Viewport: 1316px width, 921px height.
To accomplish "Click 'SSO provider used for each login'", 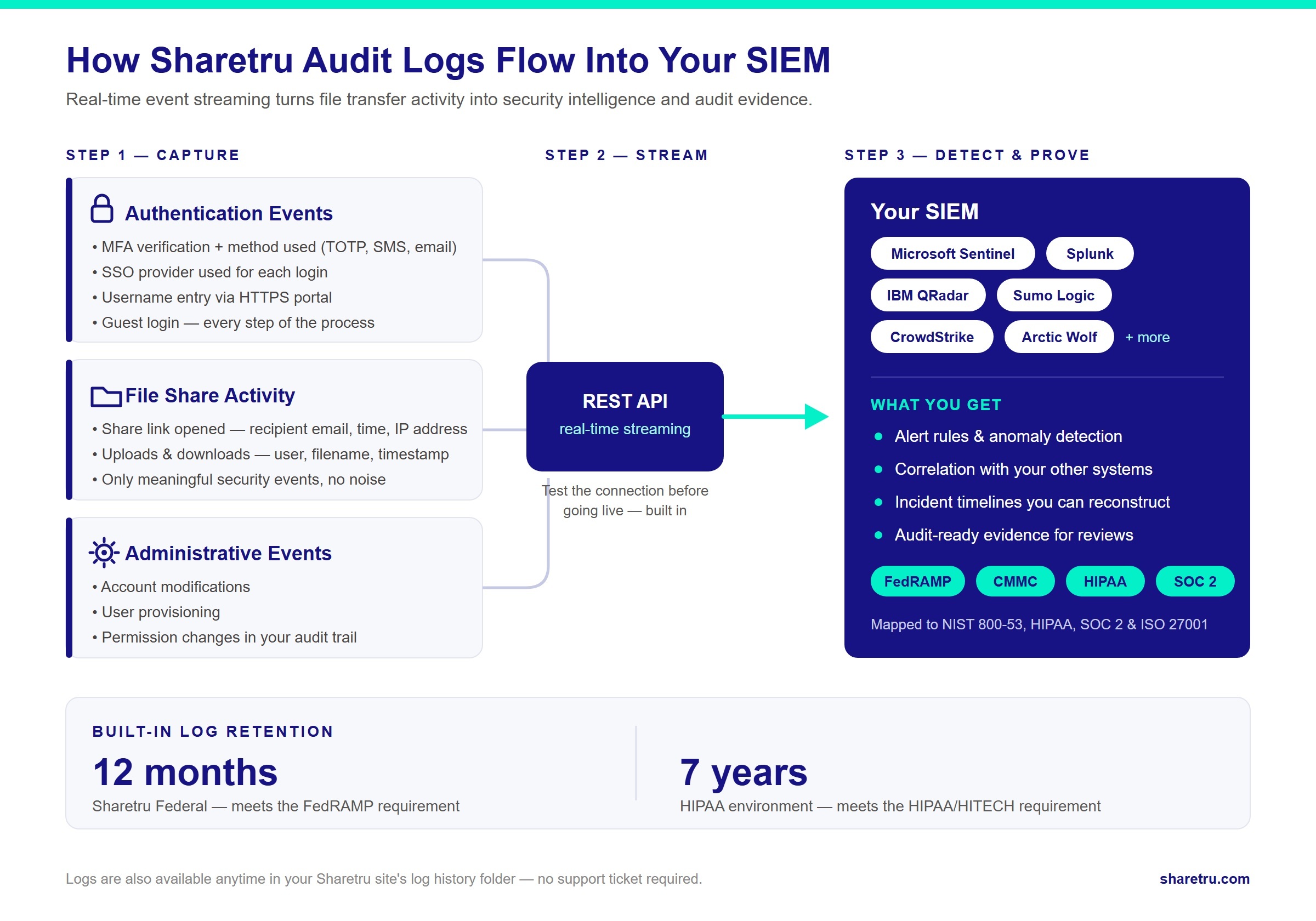I will pos(210,272).
